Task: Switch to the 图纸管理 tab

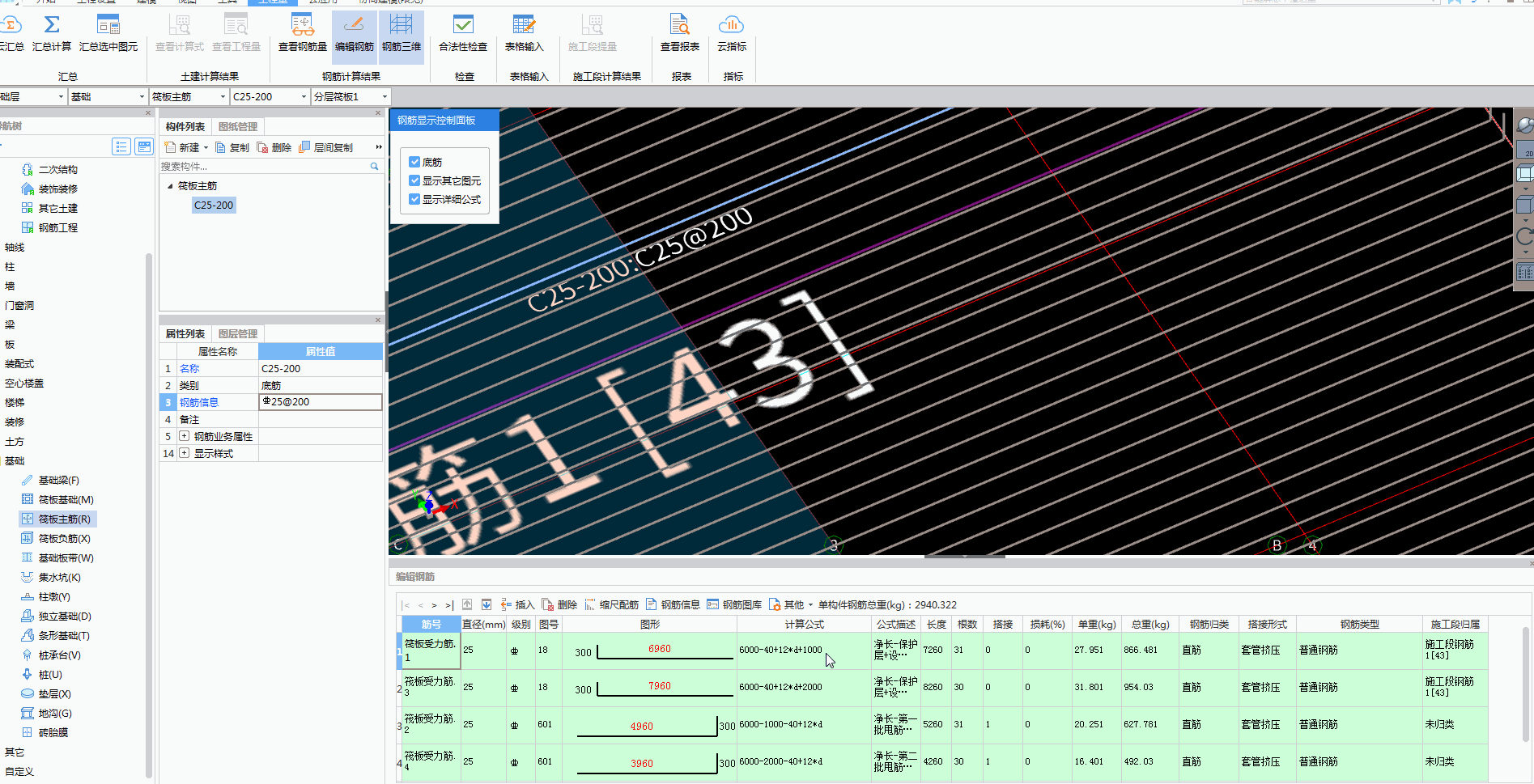Action: click(237, 127)
